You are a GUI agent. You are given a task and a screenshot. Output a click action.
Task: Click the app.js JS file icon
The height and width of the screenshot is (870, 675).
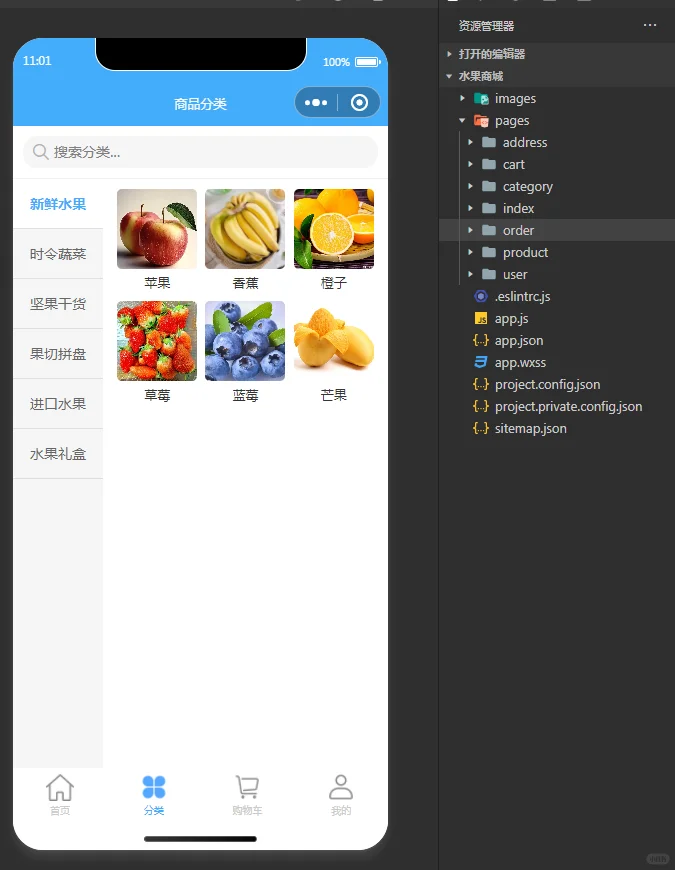coord(481,318)
